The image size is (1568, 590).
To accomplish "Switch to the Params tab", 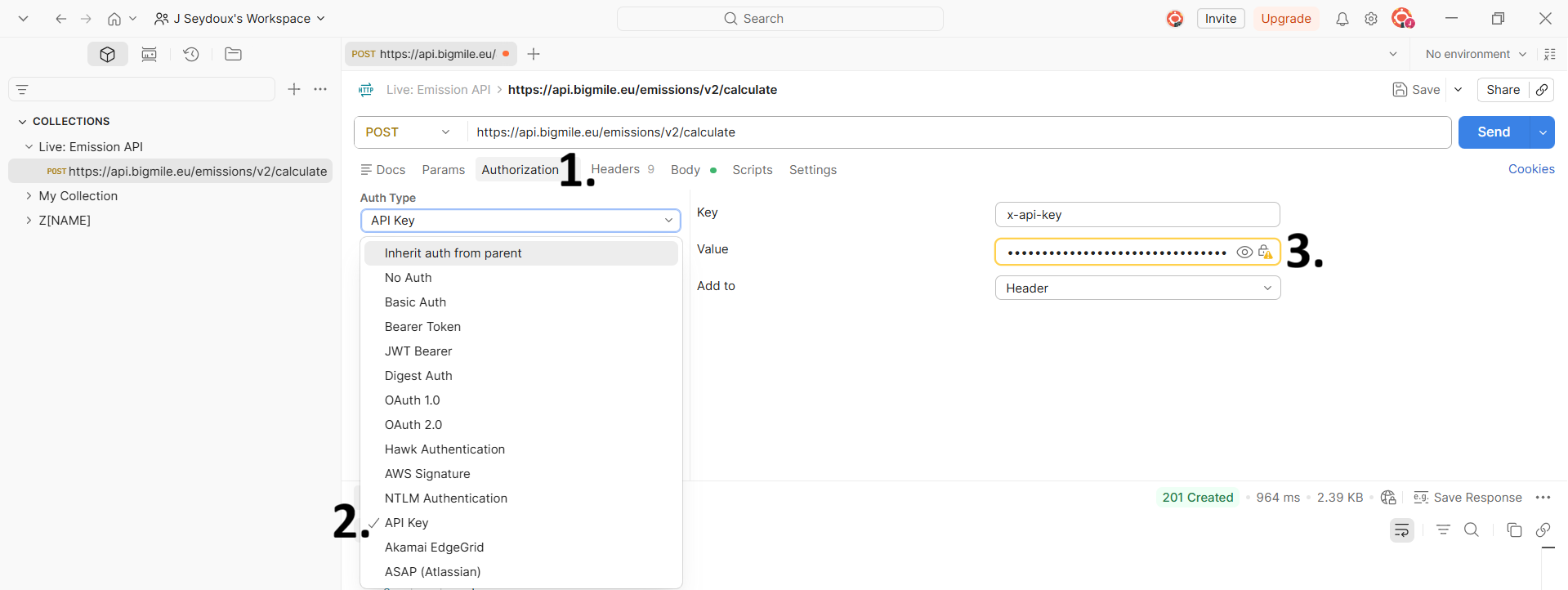I will [x=444, y=170].
